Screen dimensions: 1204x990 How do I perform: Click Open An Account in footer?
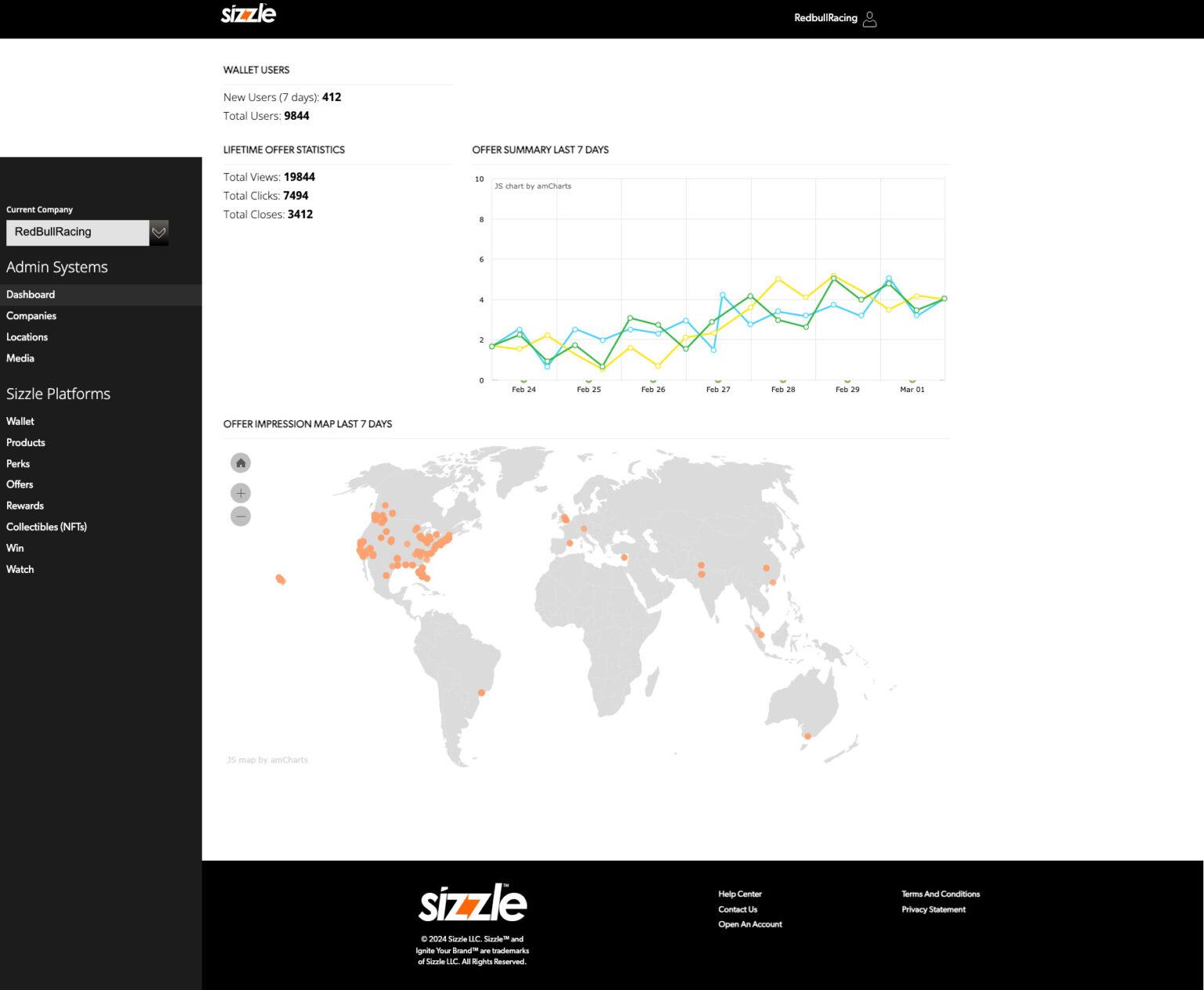pyautogui.click(x=749, y=924)
